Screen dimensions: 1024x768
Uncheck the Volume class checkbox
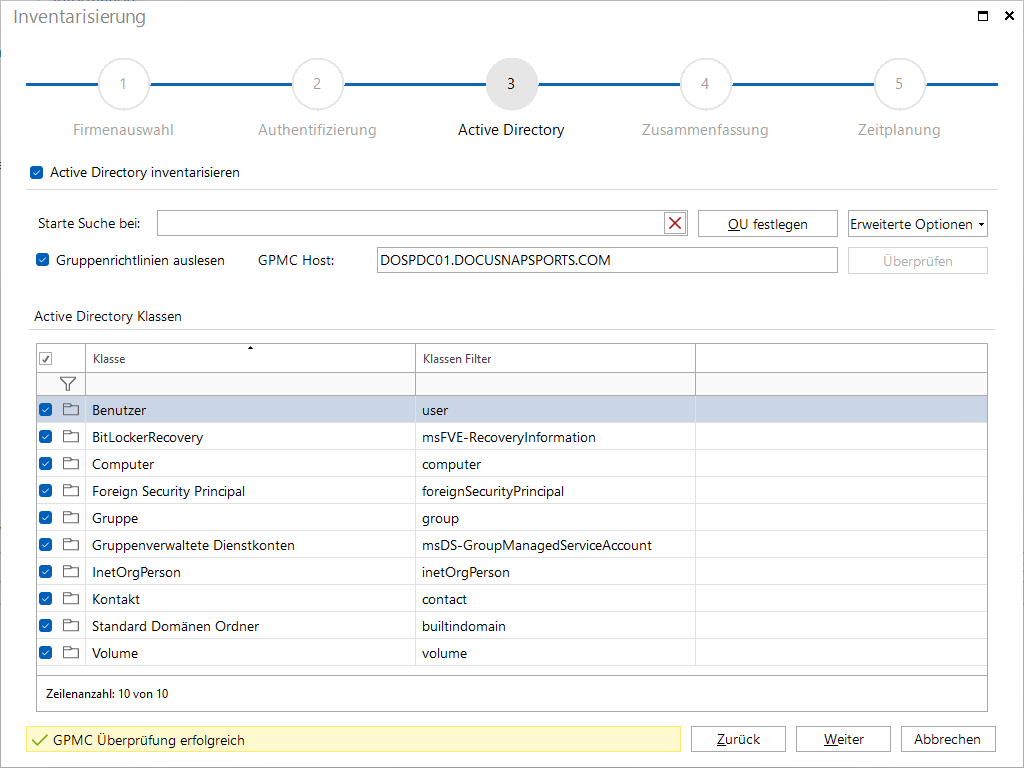click(x=45, y=652)
